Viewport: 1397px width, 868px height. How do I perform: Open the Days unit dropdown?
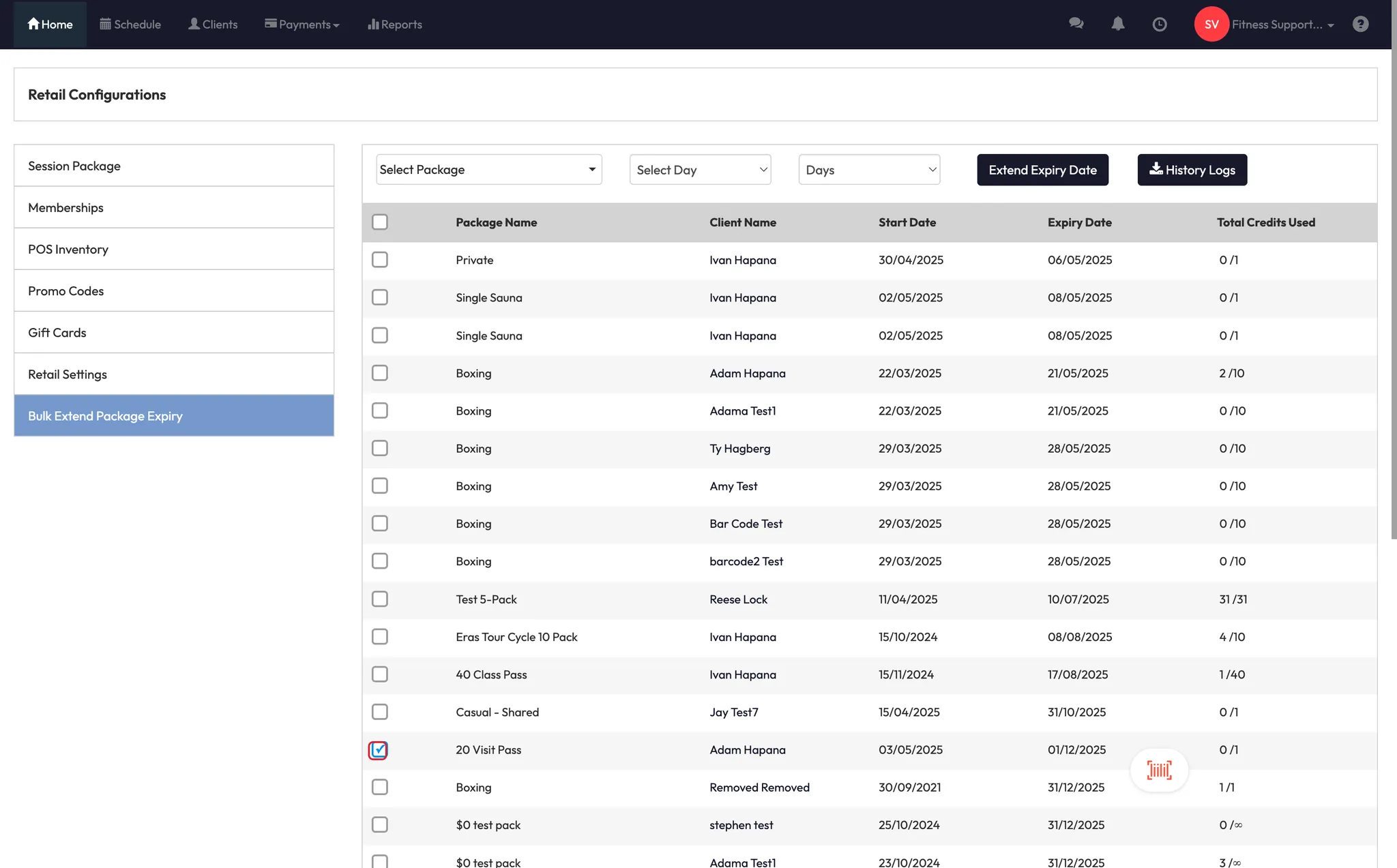coord(869,170)
